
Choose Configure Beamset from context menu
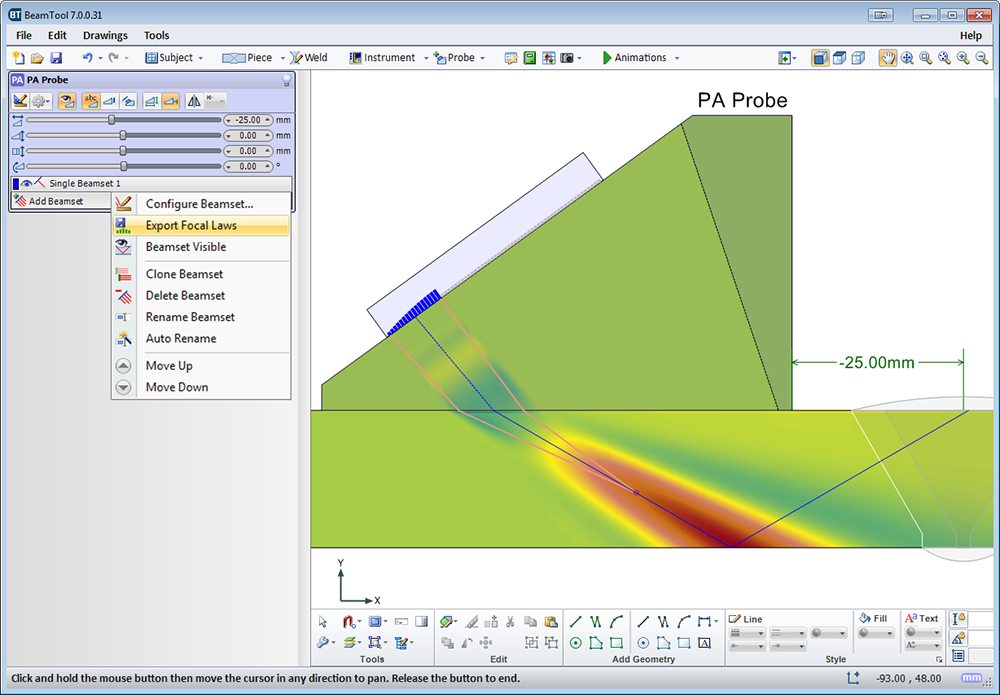tap(201, 204)
